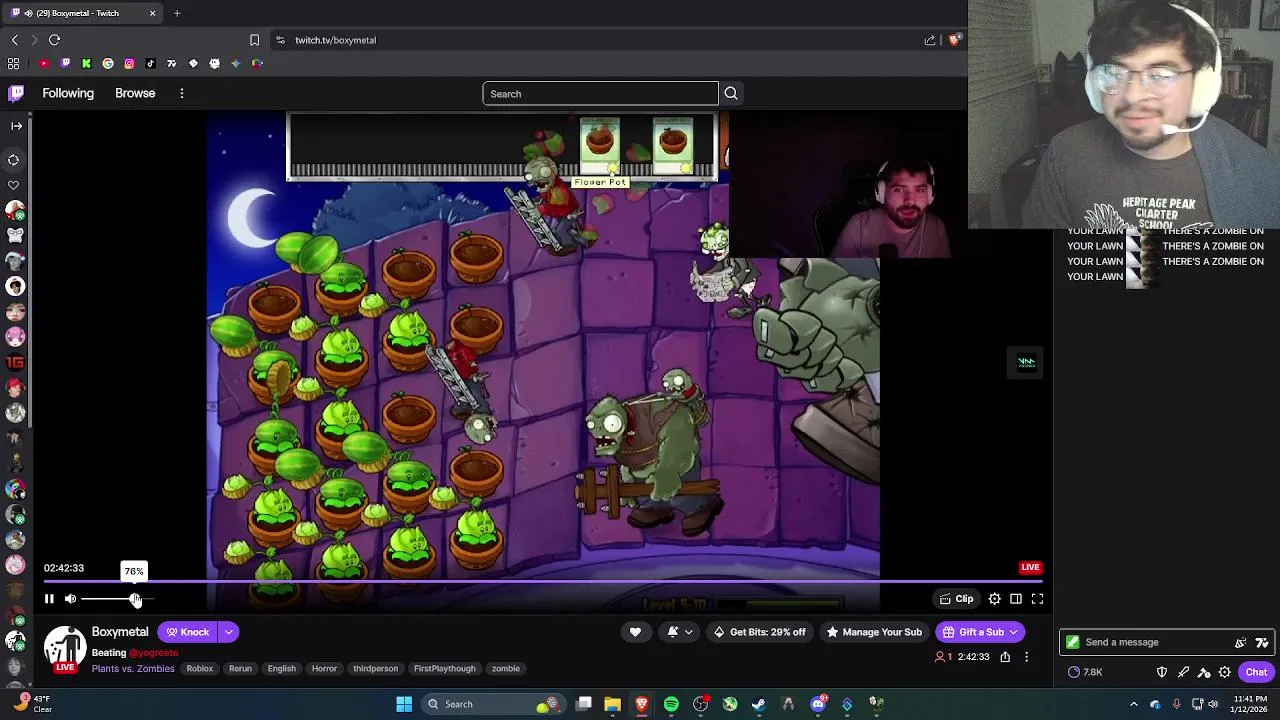
Task: Open the Instagram bookmark icon
Action: click(129, 63)
